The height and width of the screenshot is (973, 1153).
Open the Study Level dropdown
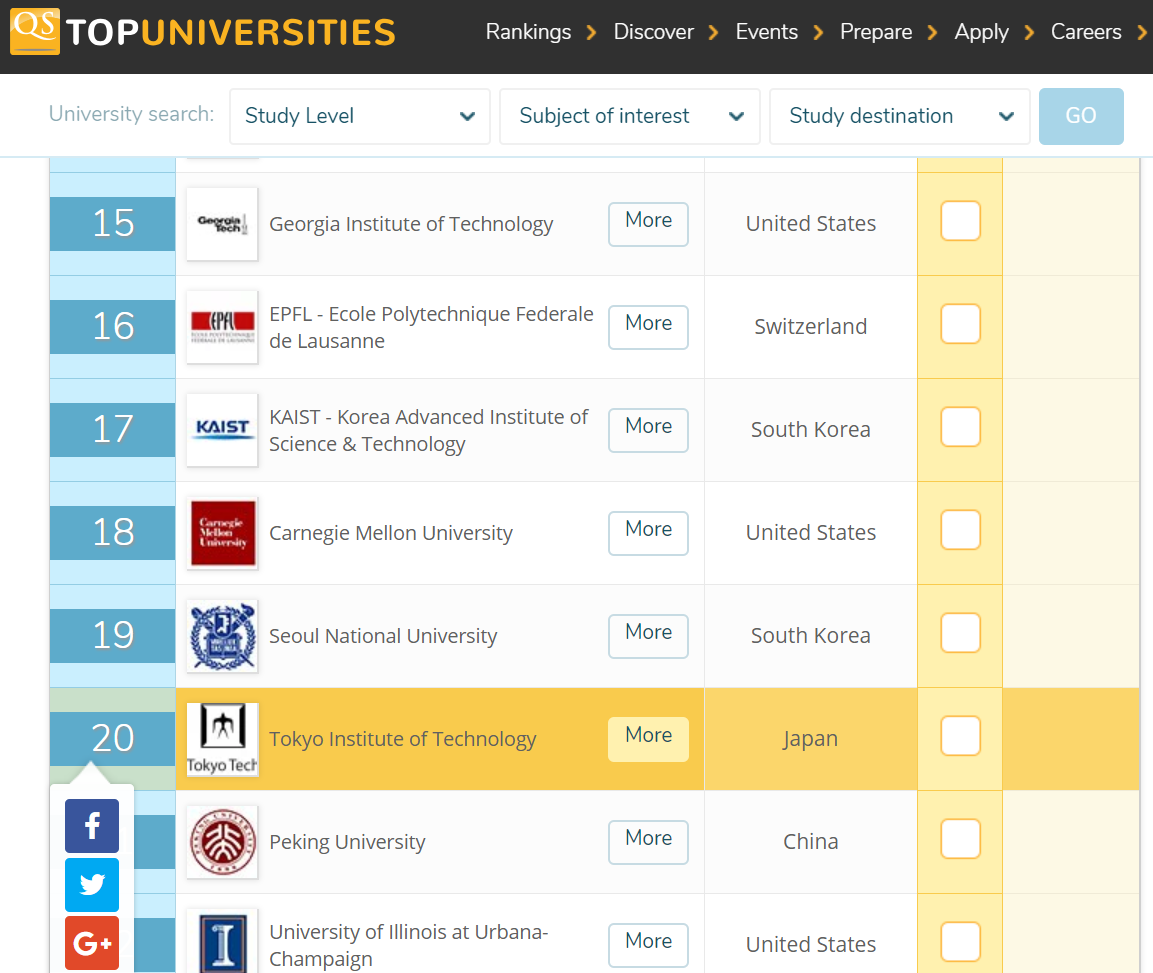(359, 116)
